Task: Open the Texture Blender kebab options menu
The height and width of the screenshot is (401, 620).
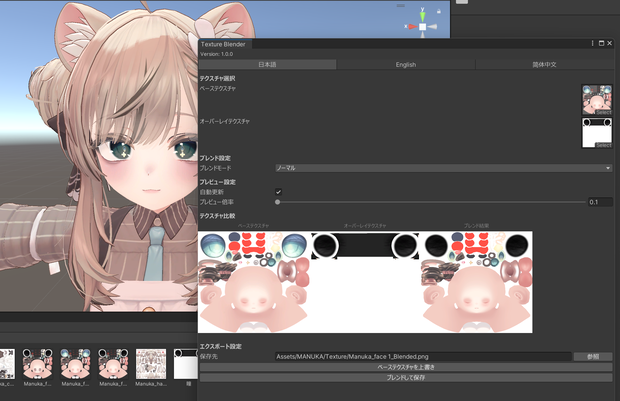Action: 592,43
